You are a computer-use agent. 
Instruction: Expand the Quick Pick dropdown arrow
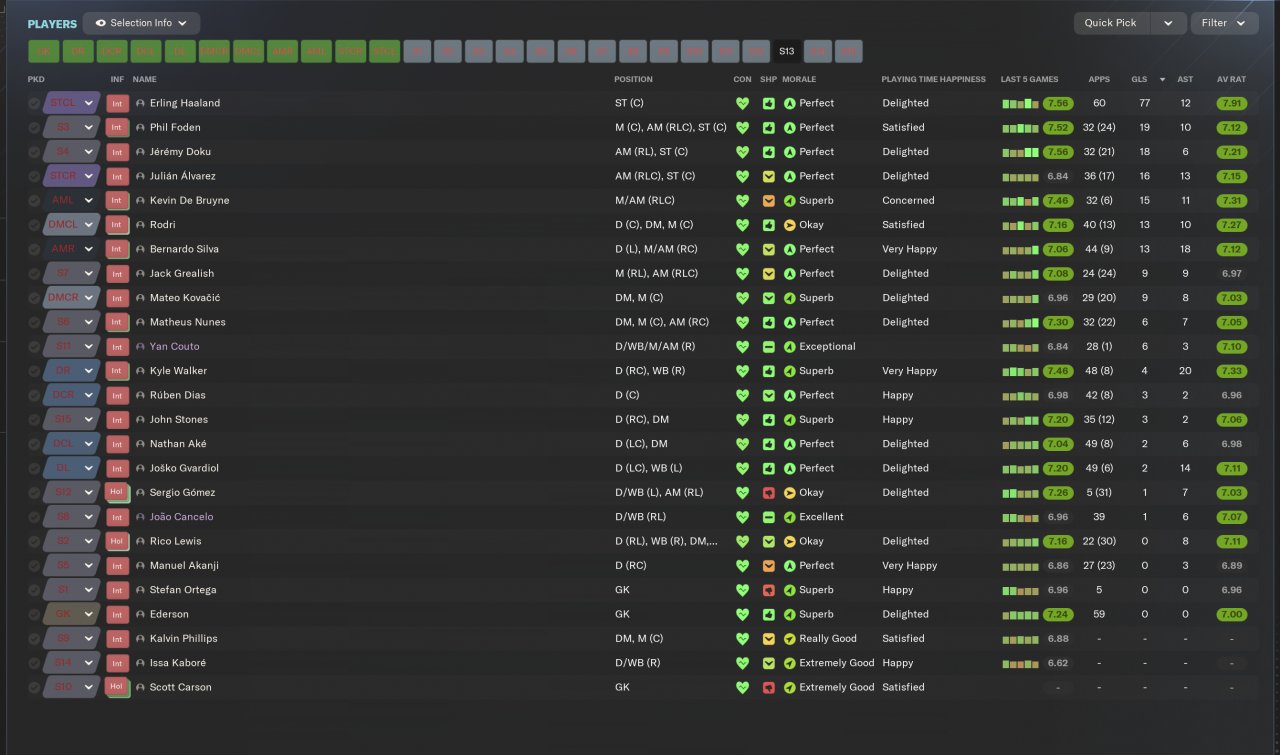click(1168, 23)
